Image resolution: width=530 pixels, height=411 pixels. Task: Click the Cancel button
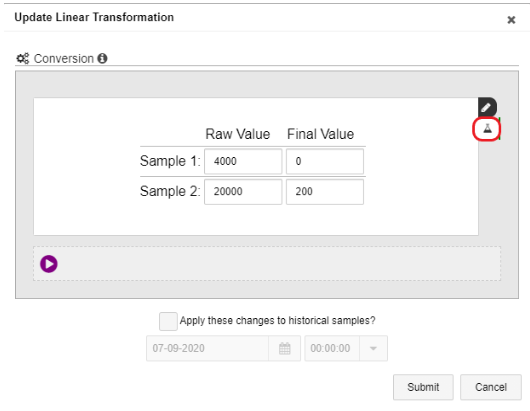point(491,387)
